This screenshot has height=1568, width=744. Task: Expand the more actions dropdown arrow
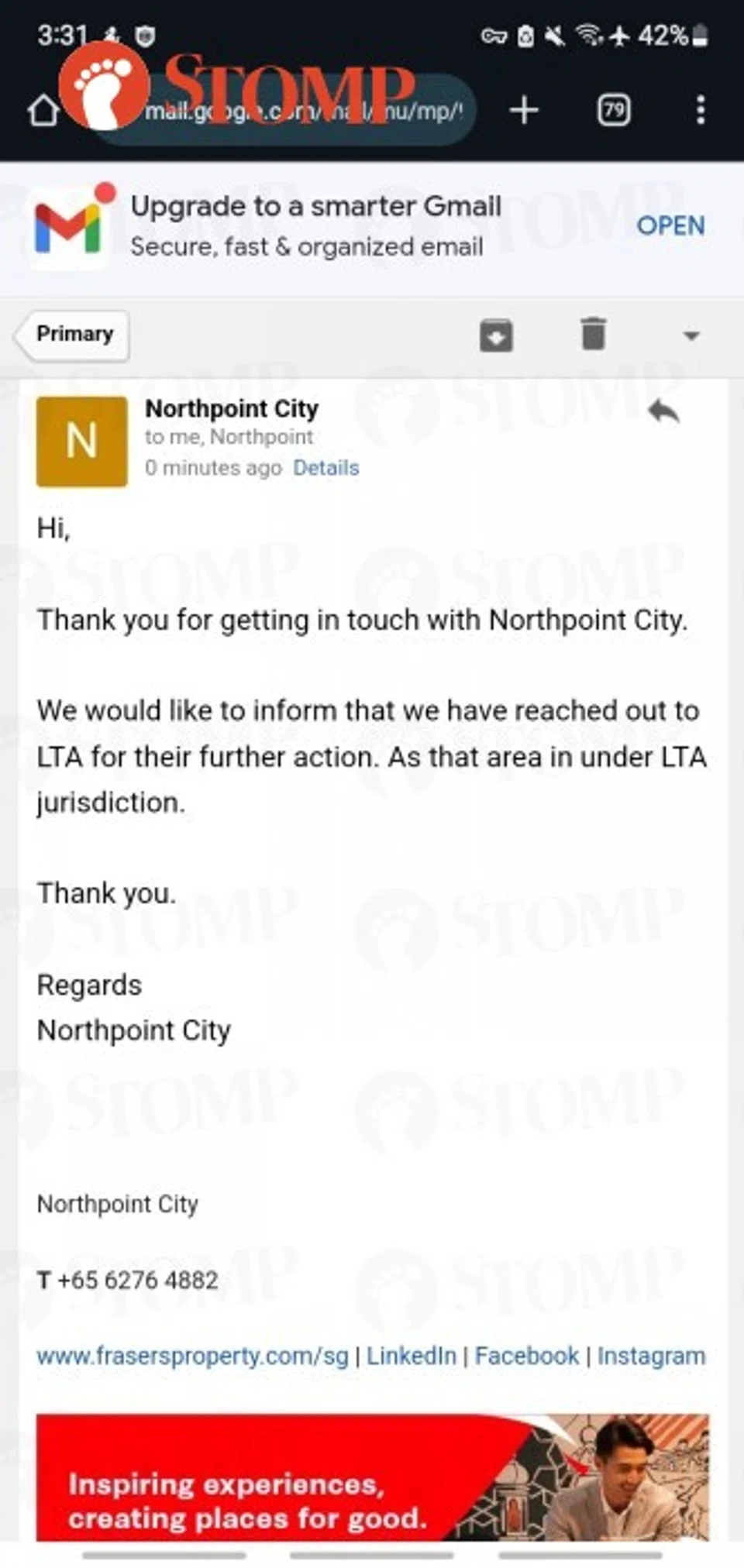coord(691,335)
